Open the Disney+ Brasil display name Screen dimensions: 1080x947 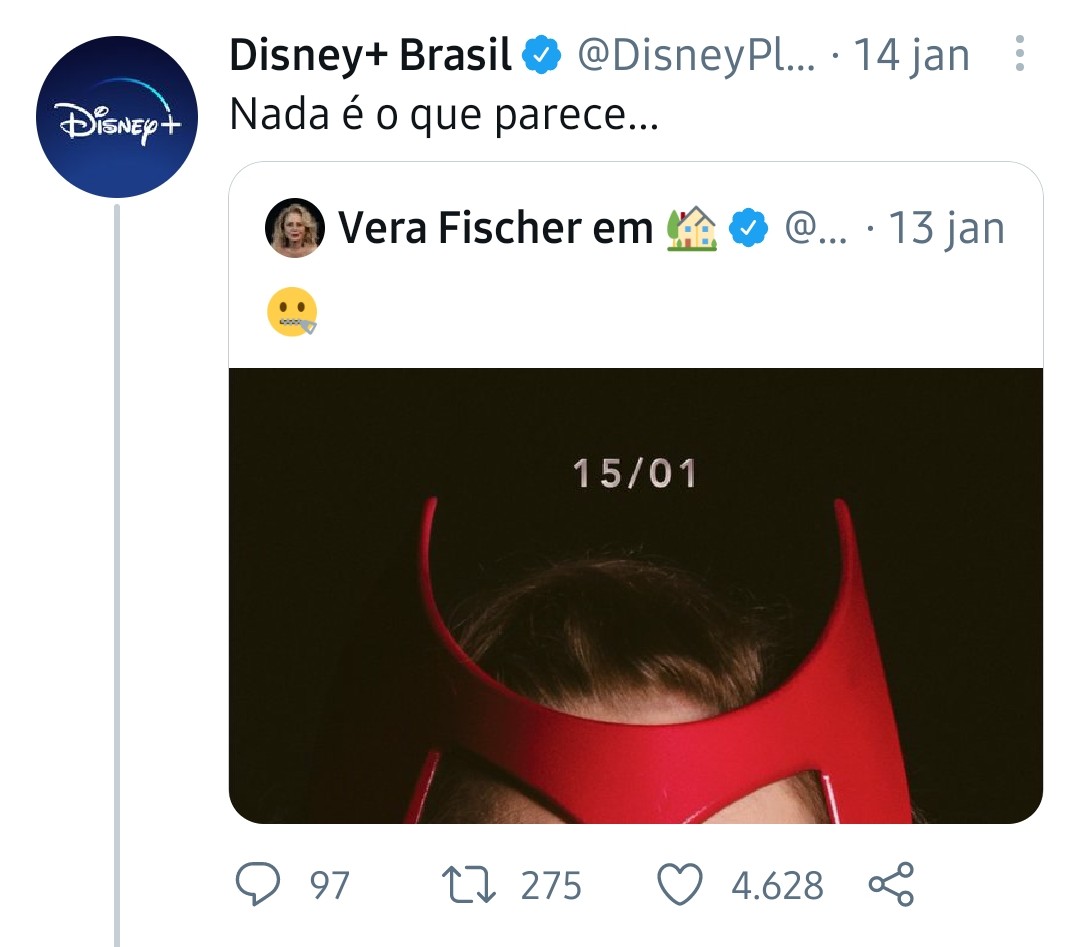point(371,55)
